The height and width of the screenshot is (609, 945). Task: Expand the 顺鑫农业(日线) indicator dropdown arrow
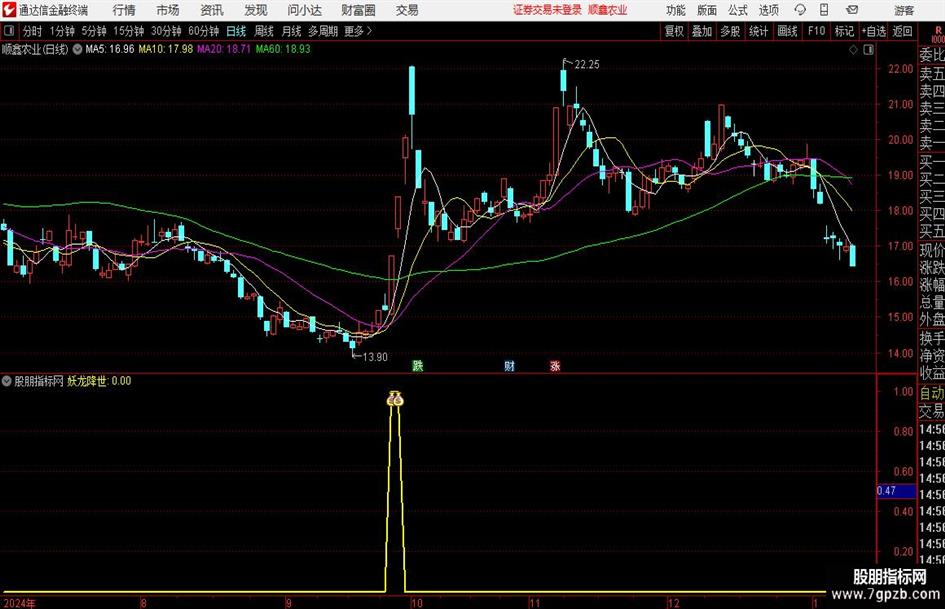pyautogui.click(x=77, y=49)
